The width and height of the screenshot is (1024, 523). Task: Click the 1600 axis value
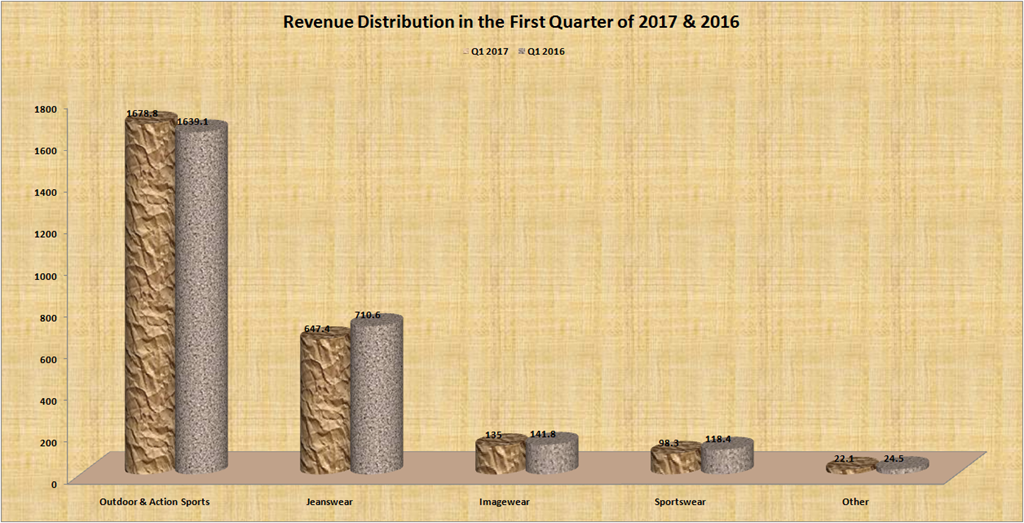pyautogui.click(x=46, y=150)
